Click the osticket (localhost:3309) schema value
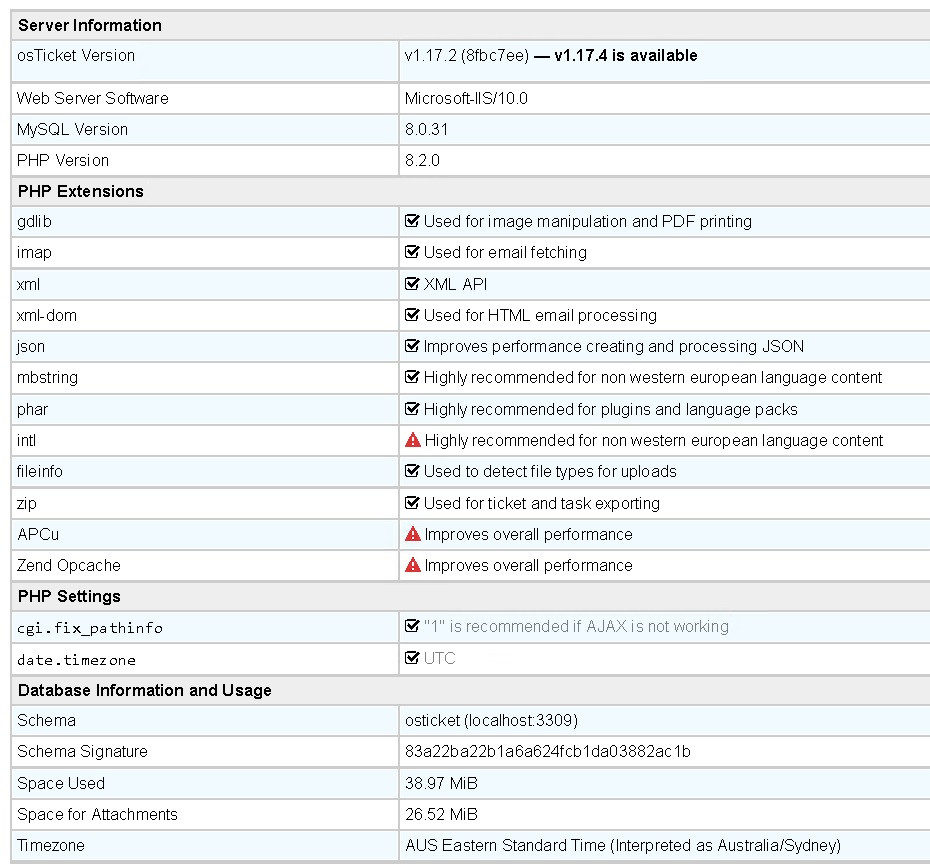The height and width of the screenshot is (866, 930). click(x=491, y=720)
